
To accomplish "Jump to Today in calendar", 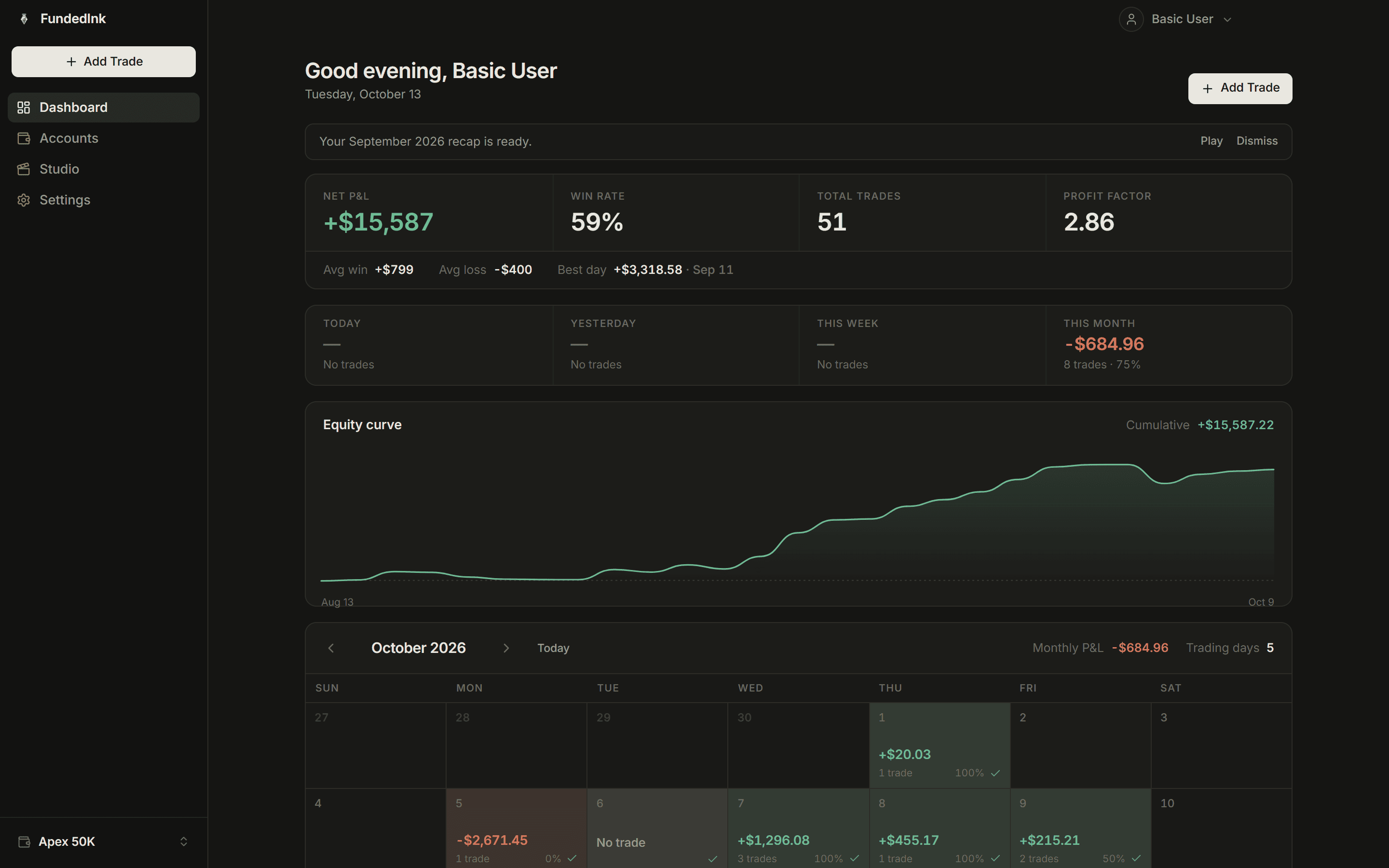I will (553, 648).
